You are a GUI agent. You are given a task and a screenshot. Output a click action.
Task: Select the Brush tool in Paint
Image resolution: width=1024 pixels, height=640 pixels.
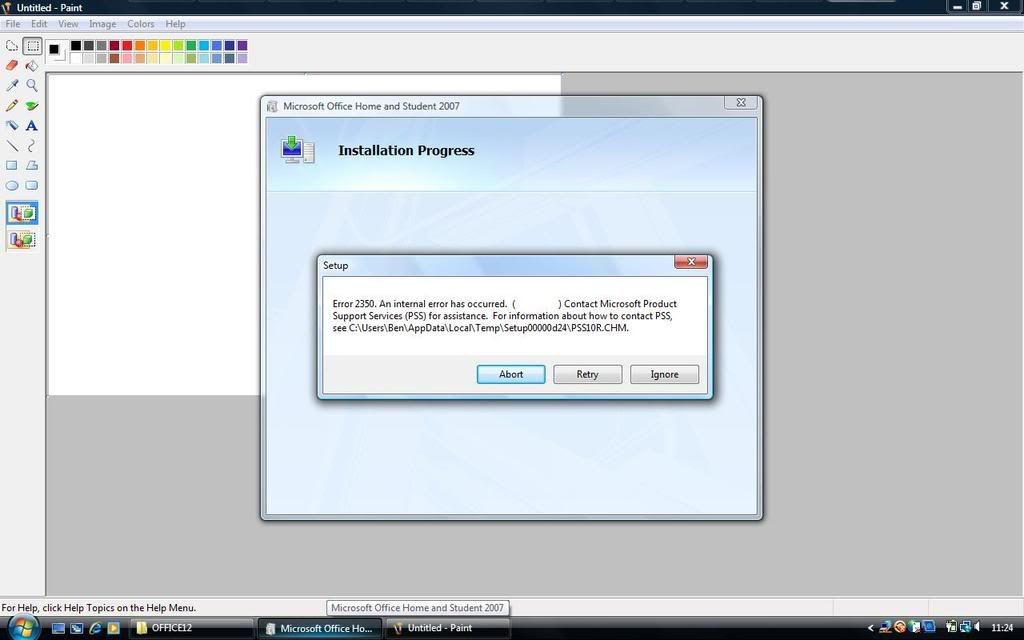32,105
